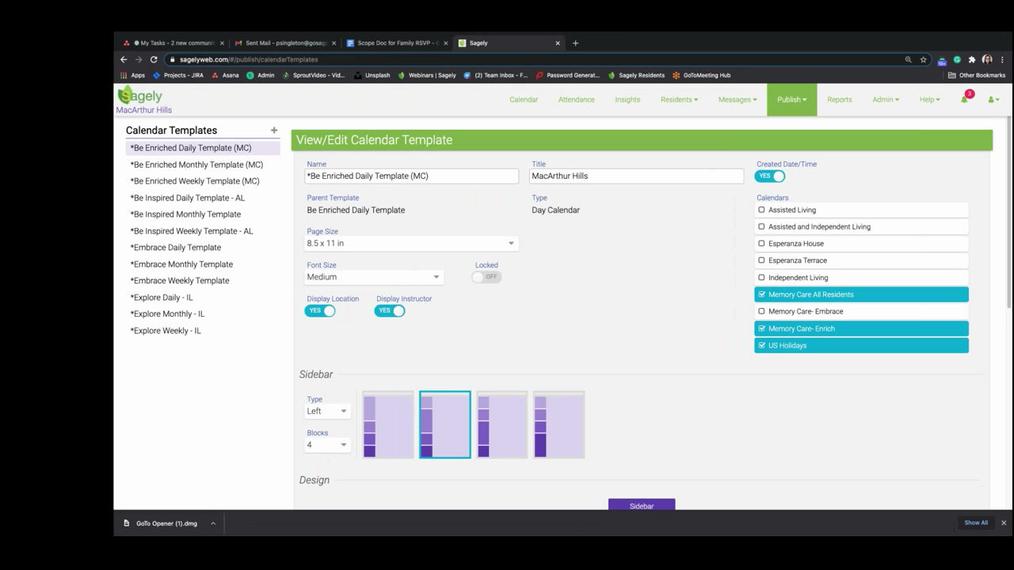This screenshot has width=1014, height=570.
Task: Uncheck the US Holidays calendar
Action: click(x=762, y=345)
